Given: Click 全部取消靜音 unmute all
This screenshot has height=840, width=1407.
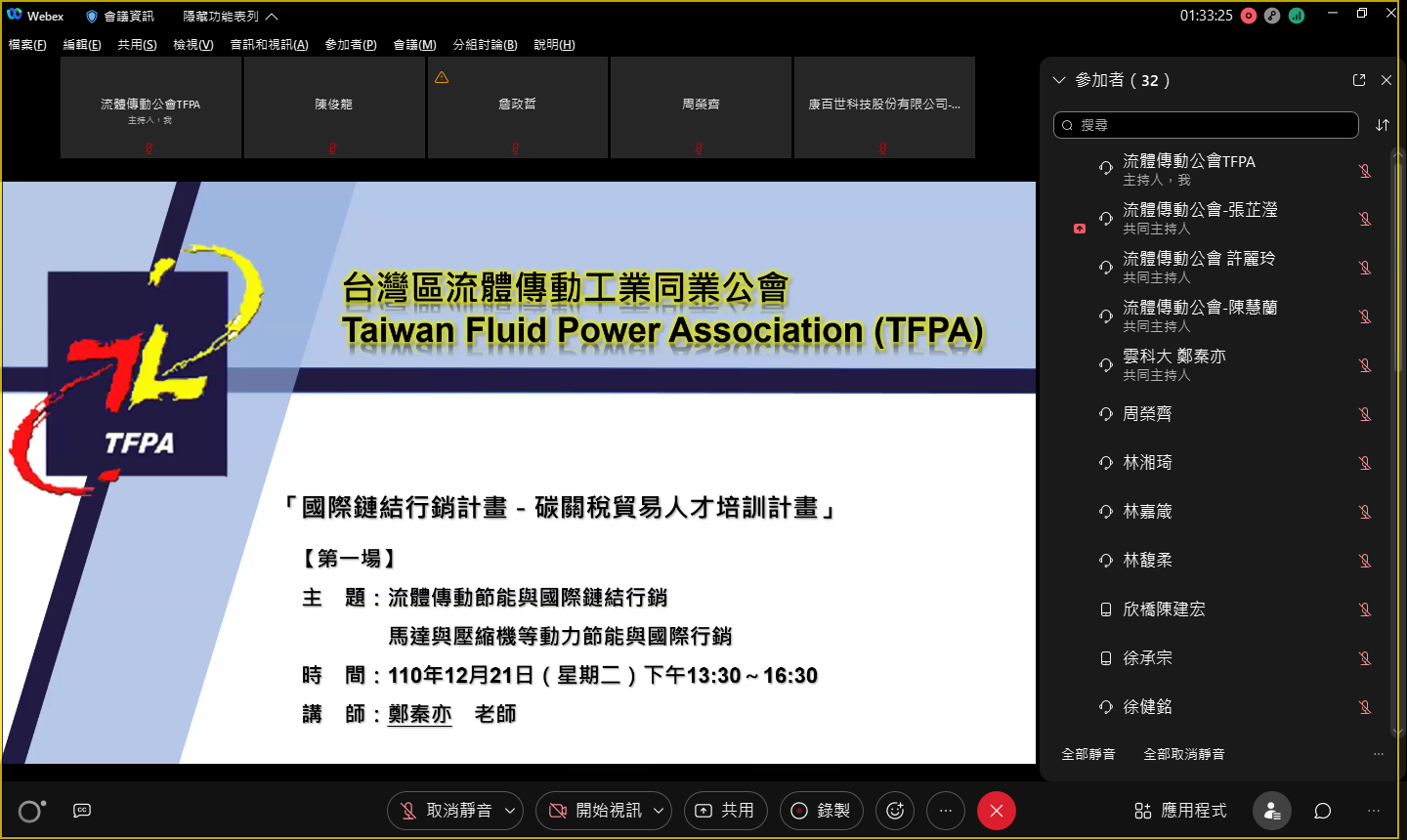Looking at the screenshot, I should (1184, 754).
